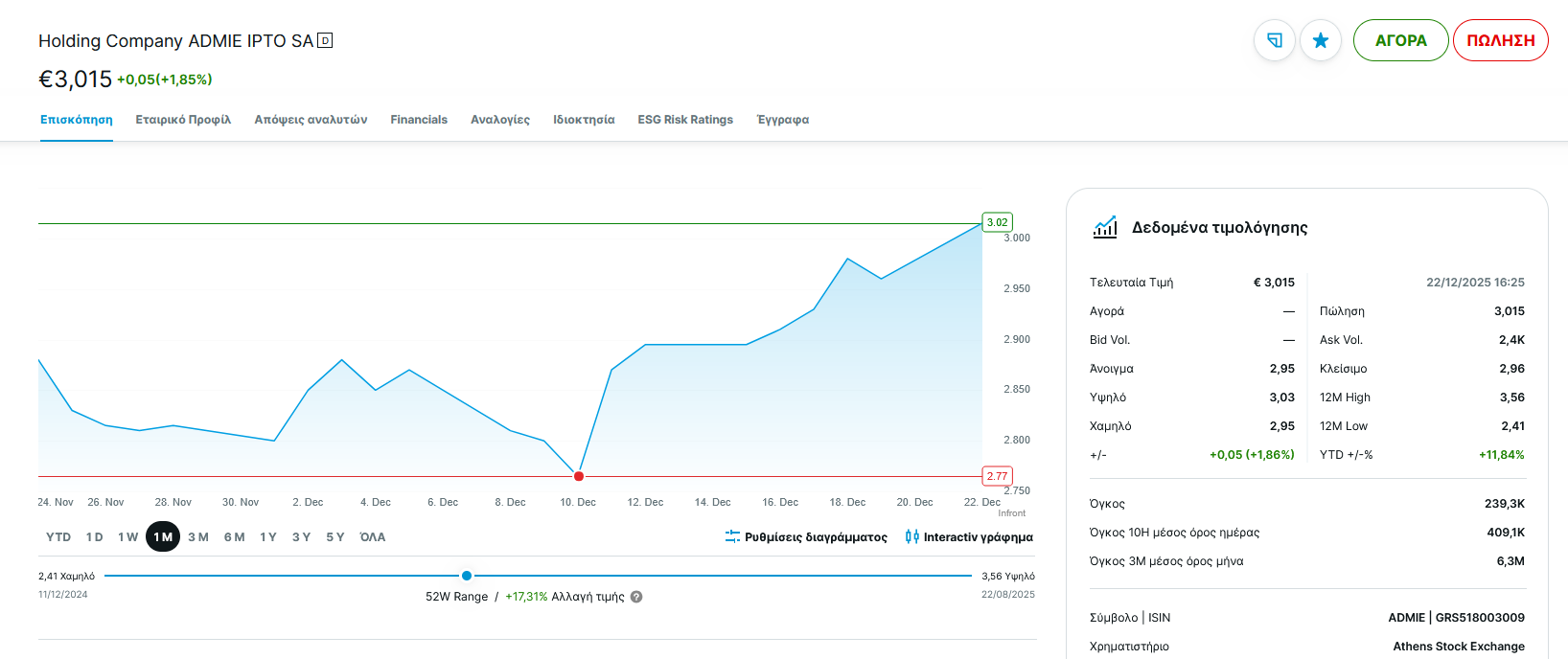Viewport: 1568px width, 659px height.
Task: Click the pricing data chart icon
Action: tap(1105, 227)
